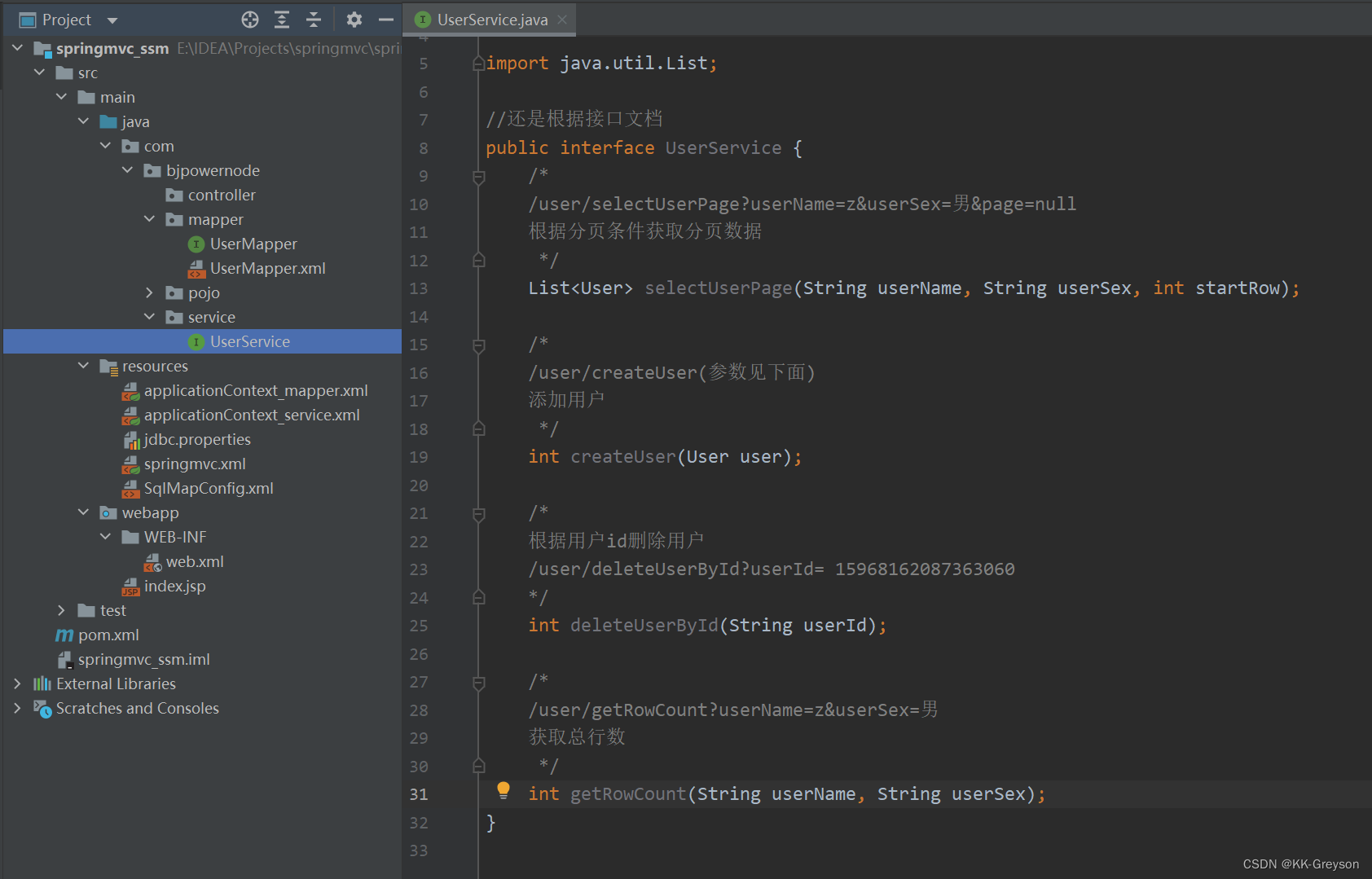Click the Expand All icon in Project toolbar
Viewport: 1372px width, 879px height.
(x=282, y=20)
